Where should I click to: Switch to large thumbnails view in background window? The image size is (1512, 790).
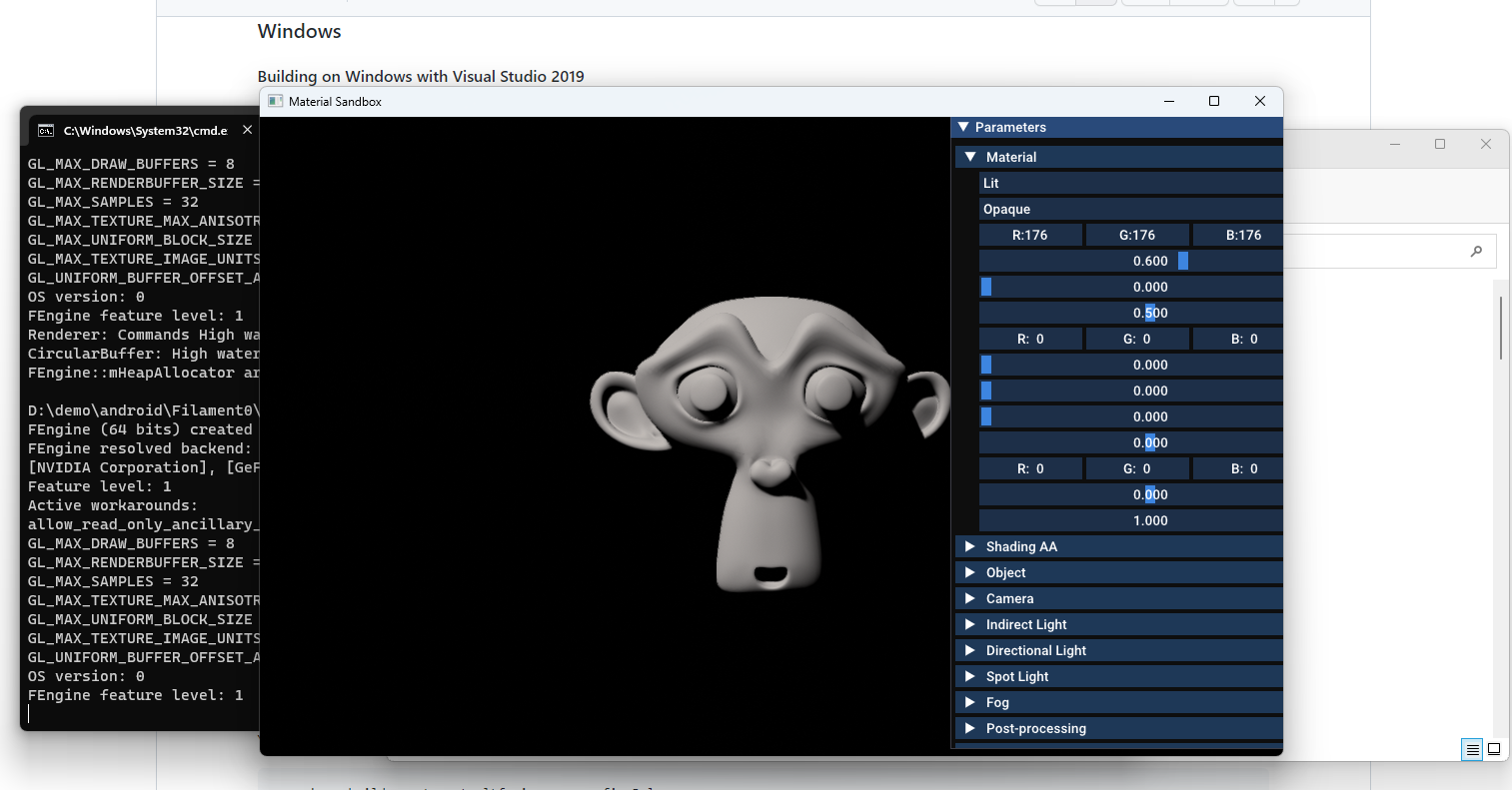tap(1494, 749)
